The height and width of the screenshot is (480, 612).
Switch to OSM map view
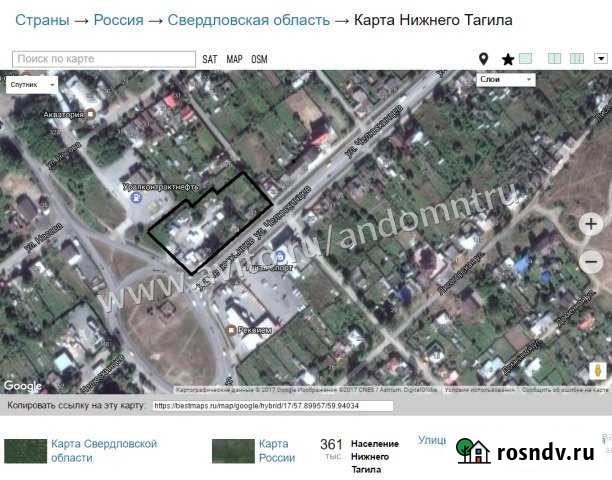(x=259, y=60)
